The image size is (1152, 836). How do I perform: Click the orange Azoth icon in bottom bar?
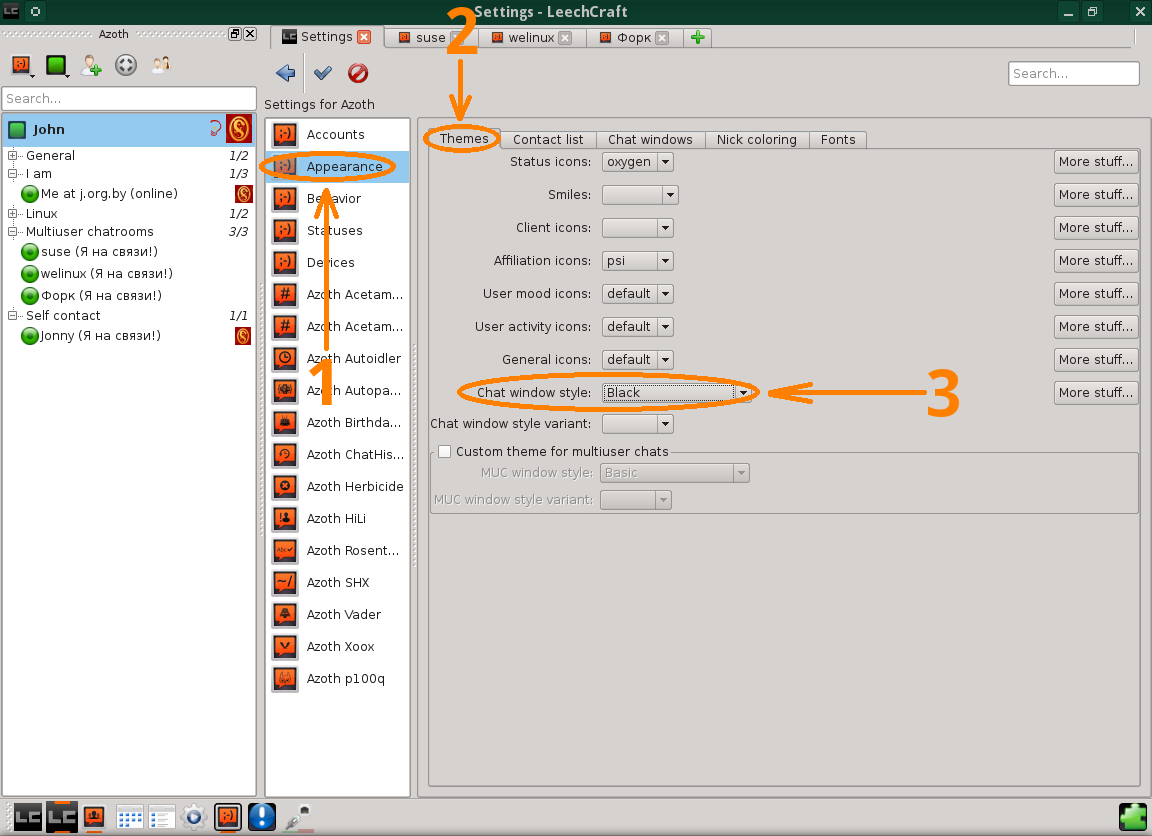point(228,816)
